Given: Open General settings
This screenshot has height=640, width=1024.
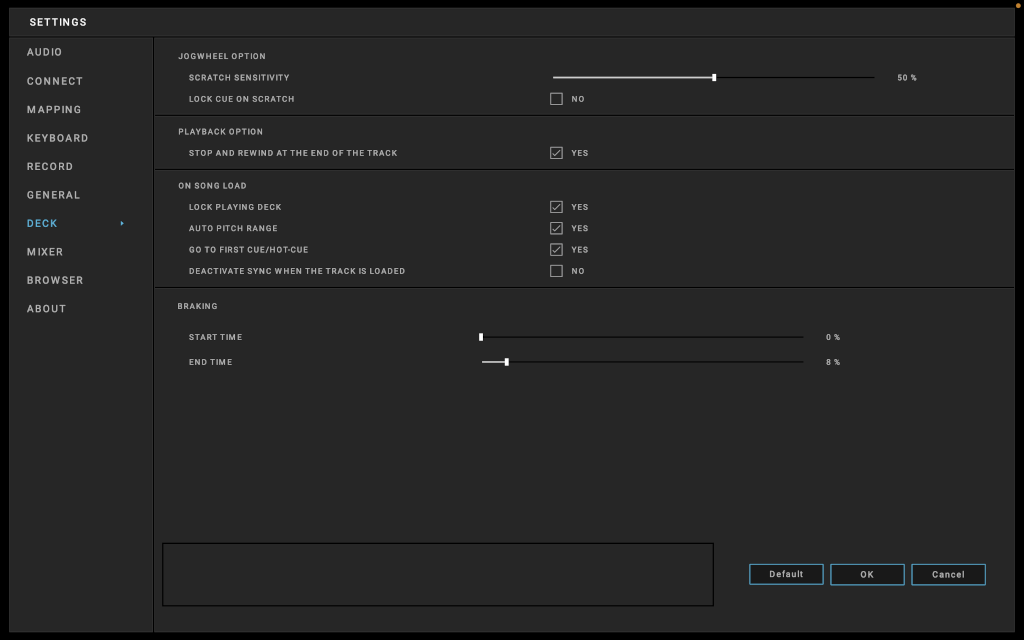Looking at the screenshot, I should coord(53,195).
